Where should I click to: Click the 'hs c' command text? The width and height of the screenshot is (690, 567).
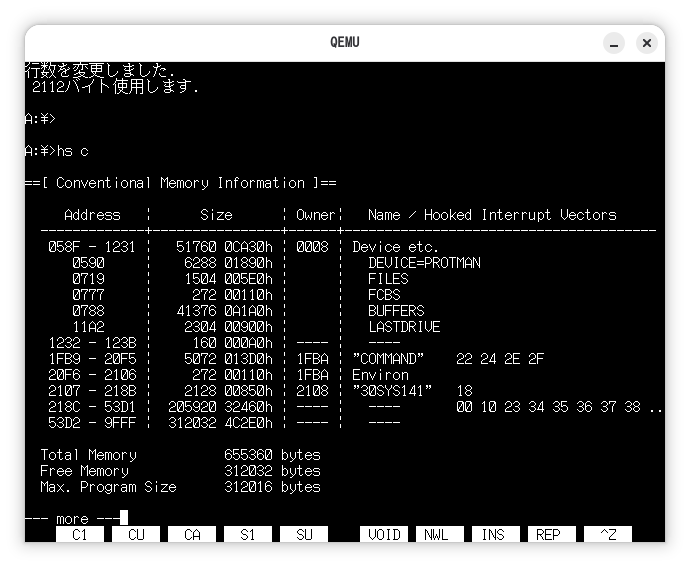pos(73,151)
